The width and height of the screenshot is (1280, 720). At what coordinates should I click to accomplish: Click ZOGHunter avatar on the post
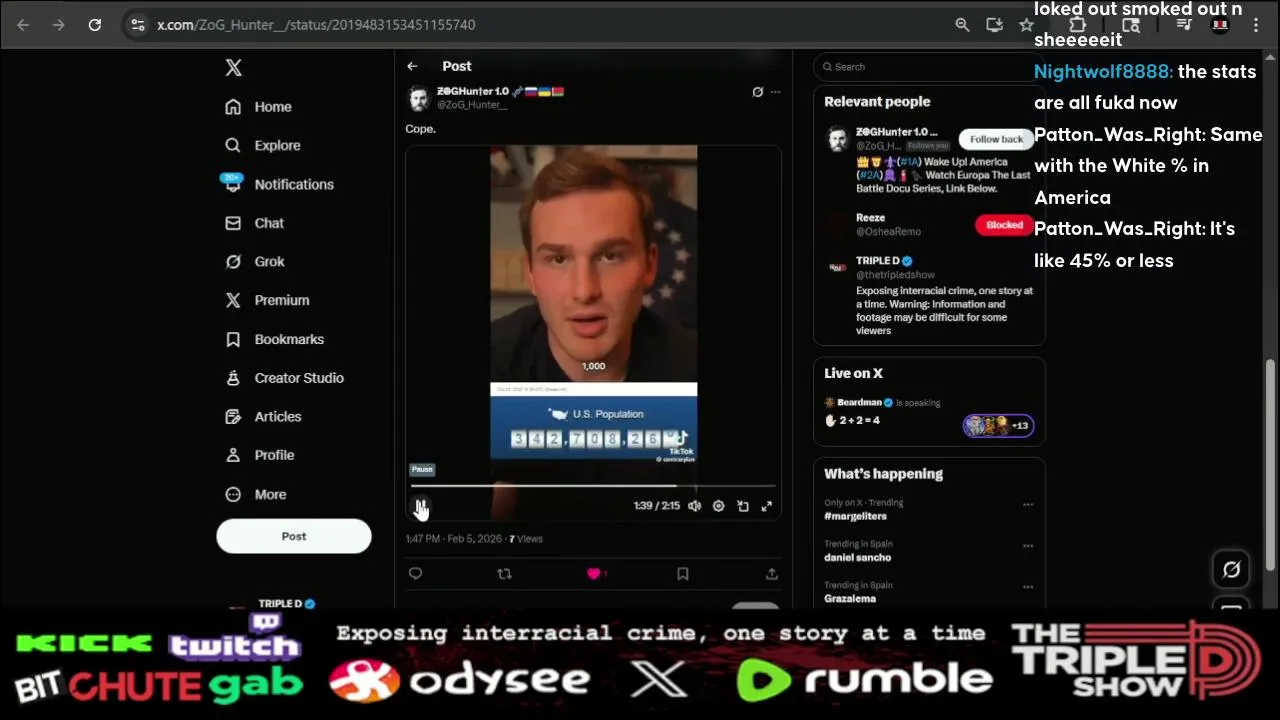(418, 97)
